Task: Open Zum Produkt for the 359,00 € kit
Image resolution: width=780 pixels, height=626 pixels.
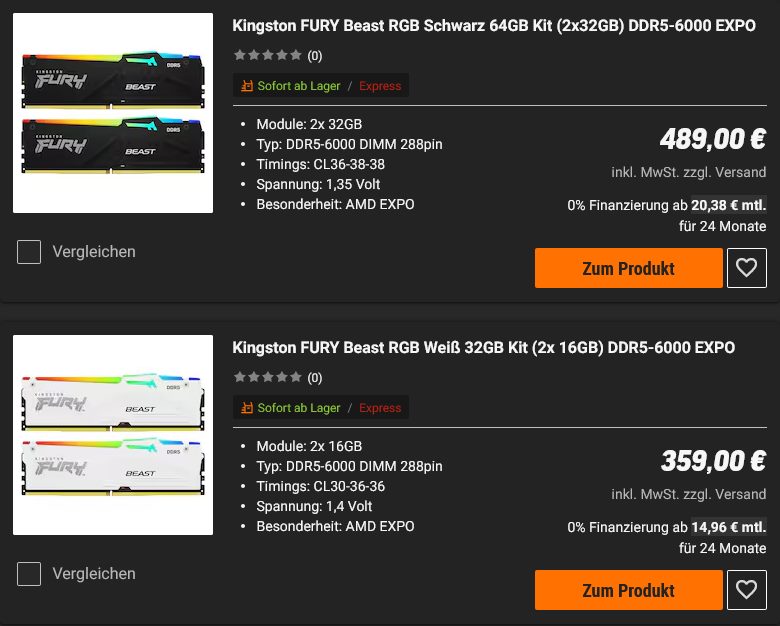Action: [x=629, y=590]
